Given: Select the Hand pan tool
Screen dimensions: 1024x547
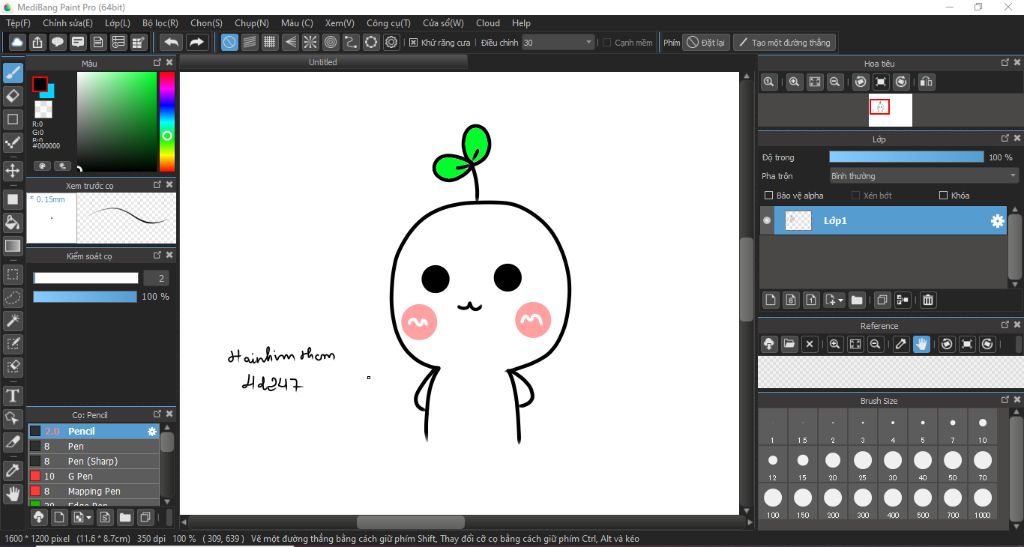Looking at the screenshot, I should point(13,493).
